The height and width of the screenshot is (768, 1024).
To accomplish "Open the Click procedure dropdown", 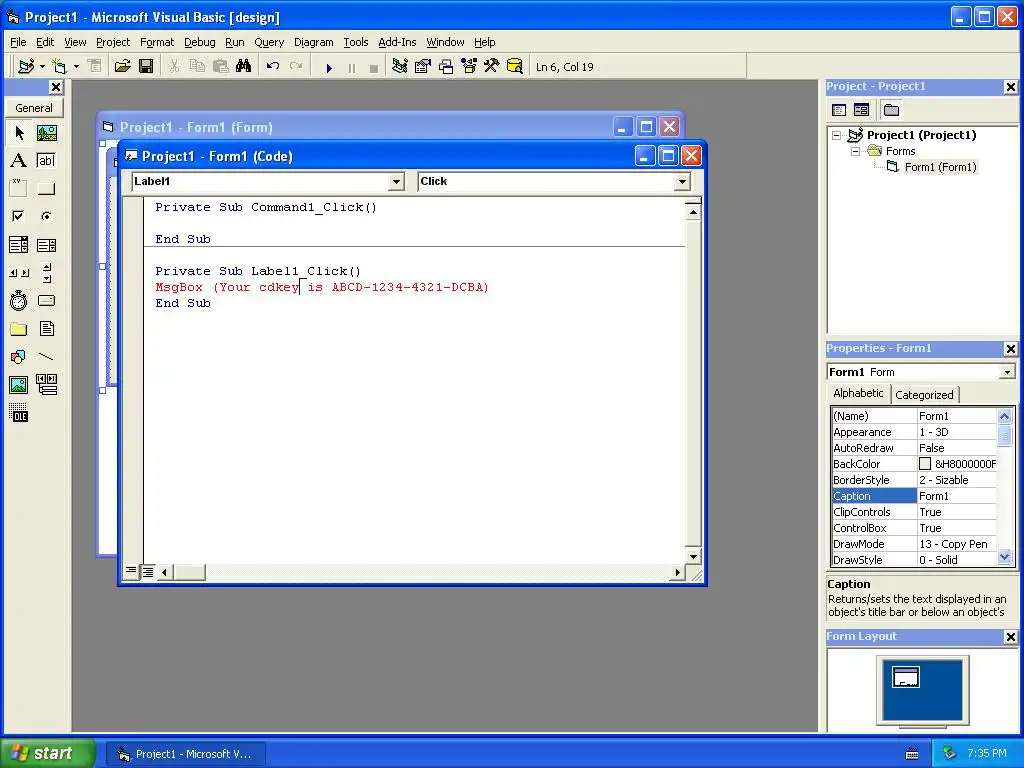I will (682, 182).
